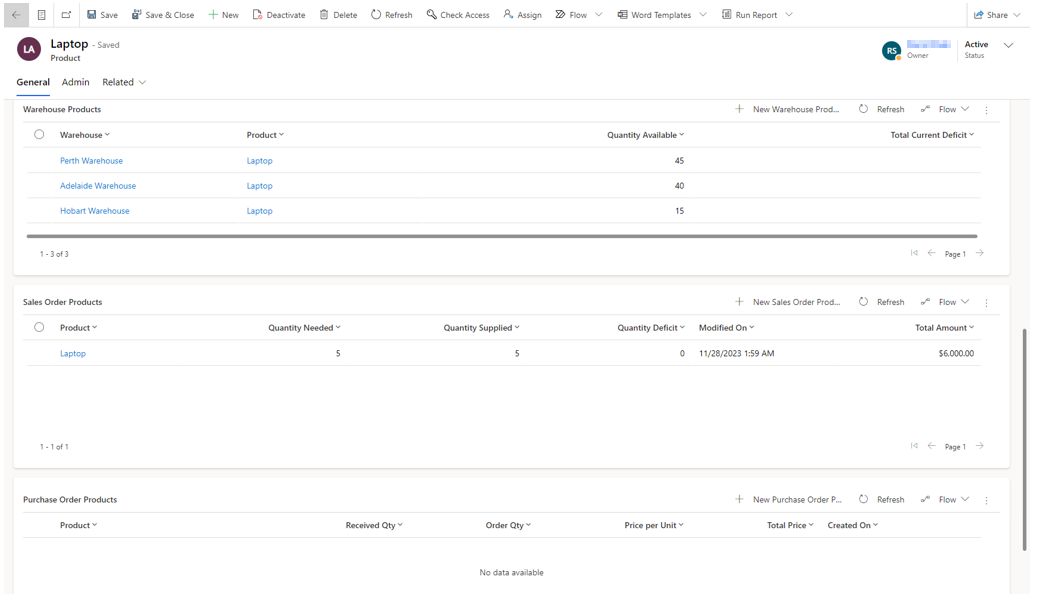Expand the Word Templates dropdown
The image size is (1050, 607).
click(x=703, y=15)
